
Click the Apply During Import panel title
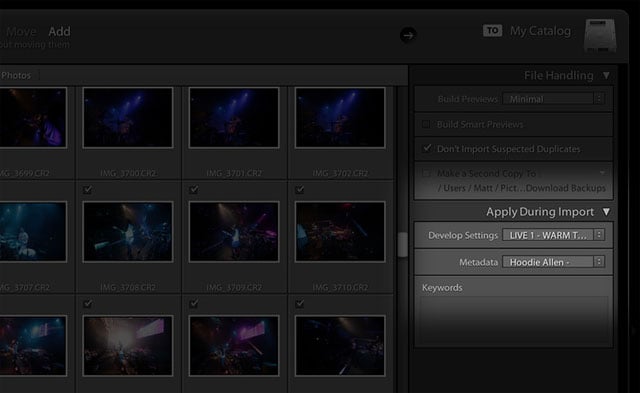click(540, 212)
